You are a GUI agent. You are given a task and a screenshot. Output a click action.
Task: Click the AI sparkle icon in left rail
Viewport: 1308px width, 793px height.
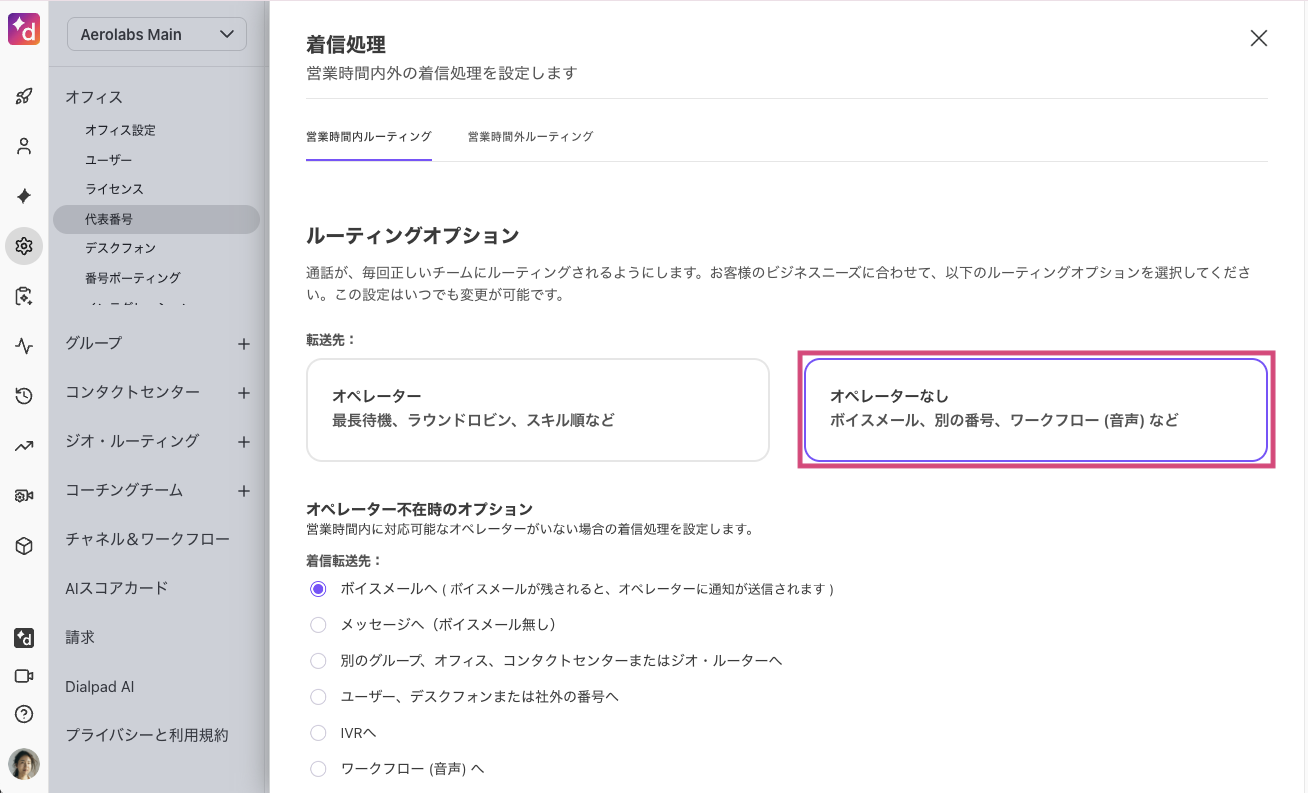click(x=24, y=196)
